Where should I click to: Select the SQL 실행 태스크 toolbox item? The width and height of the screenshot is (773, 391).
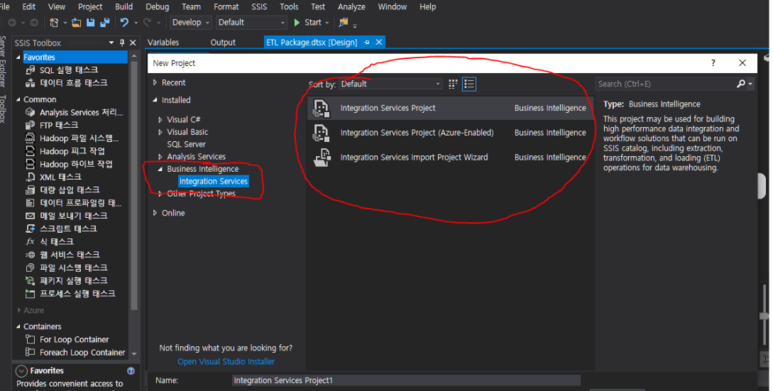tap(68, 70)
